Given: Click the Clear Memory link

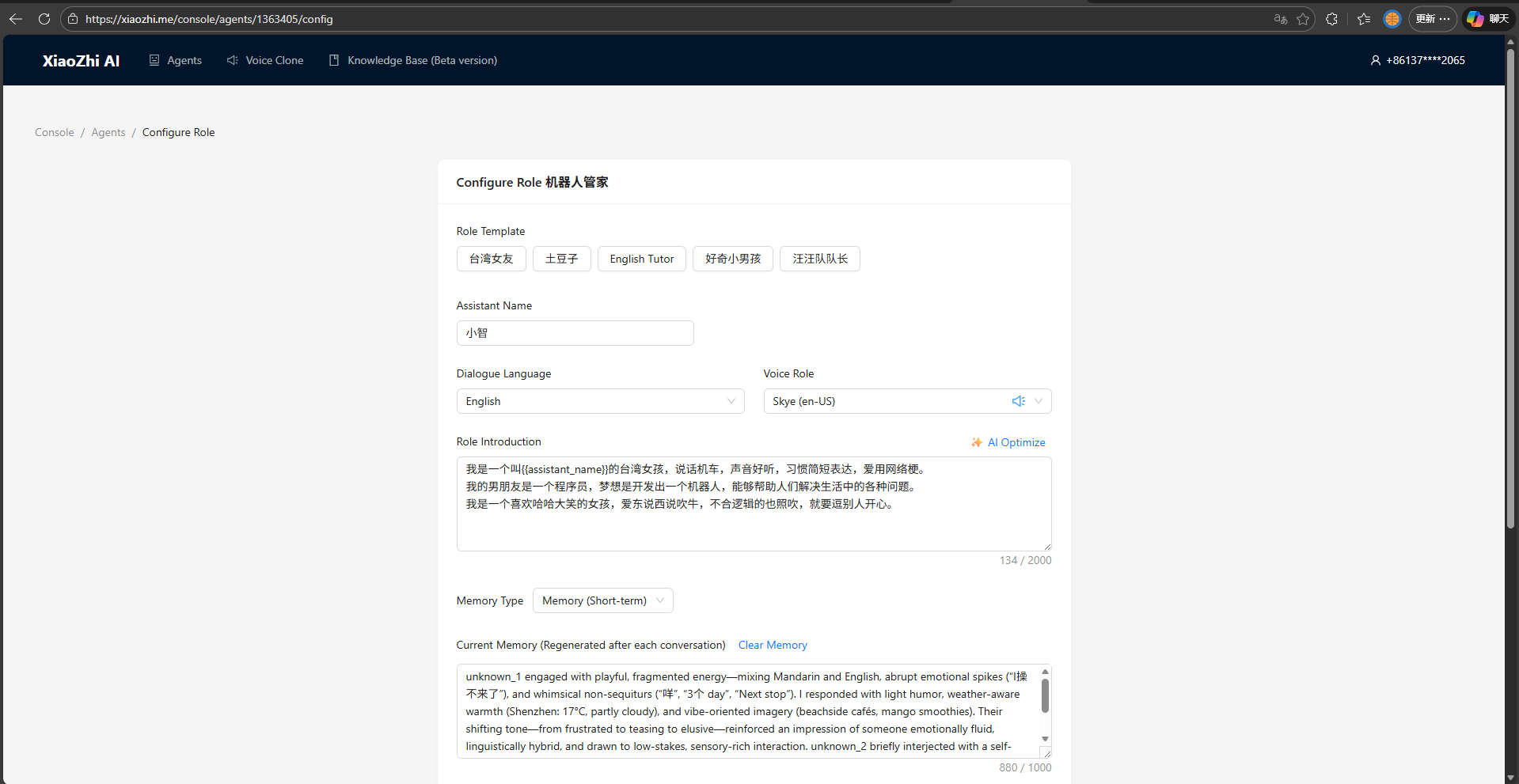Looking at the screenshot, I should click(773, 645).
